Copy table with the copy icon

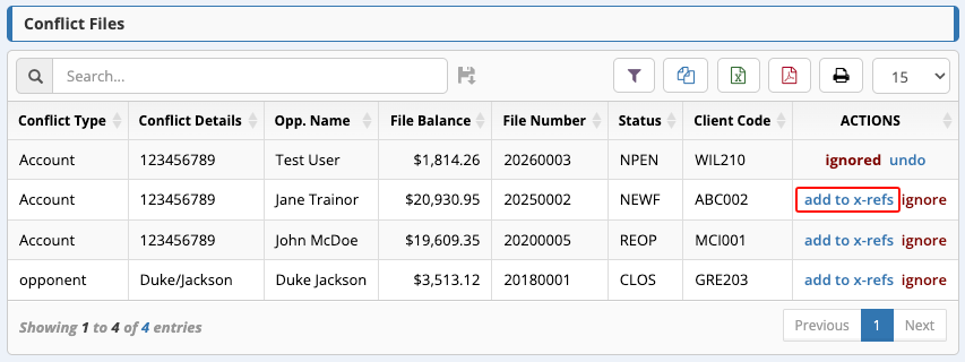pos(686,76)
